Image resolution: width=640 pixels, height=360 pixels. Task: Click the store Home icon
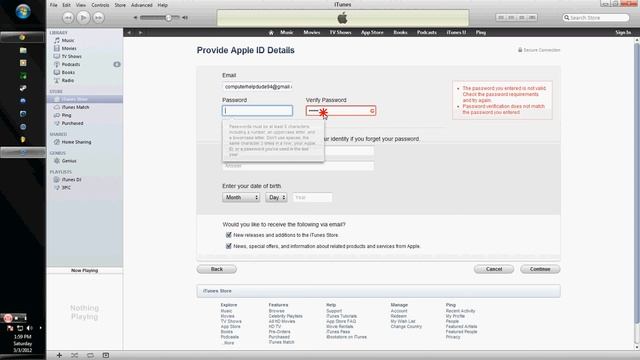271,32
